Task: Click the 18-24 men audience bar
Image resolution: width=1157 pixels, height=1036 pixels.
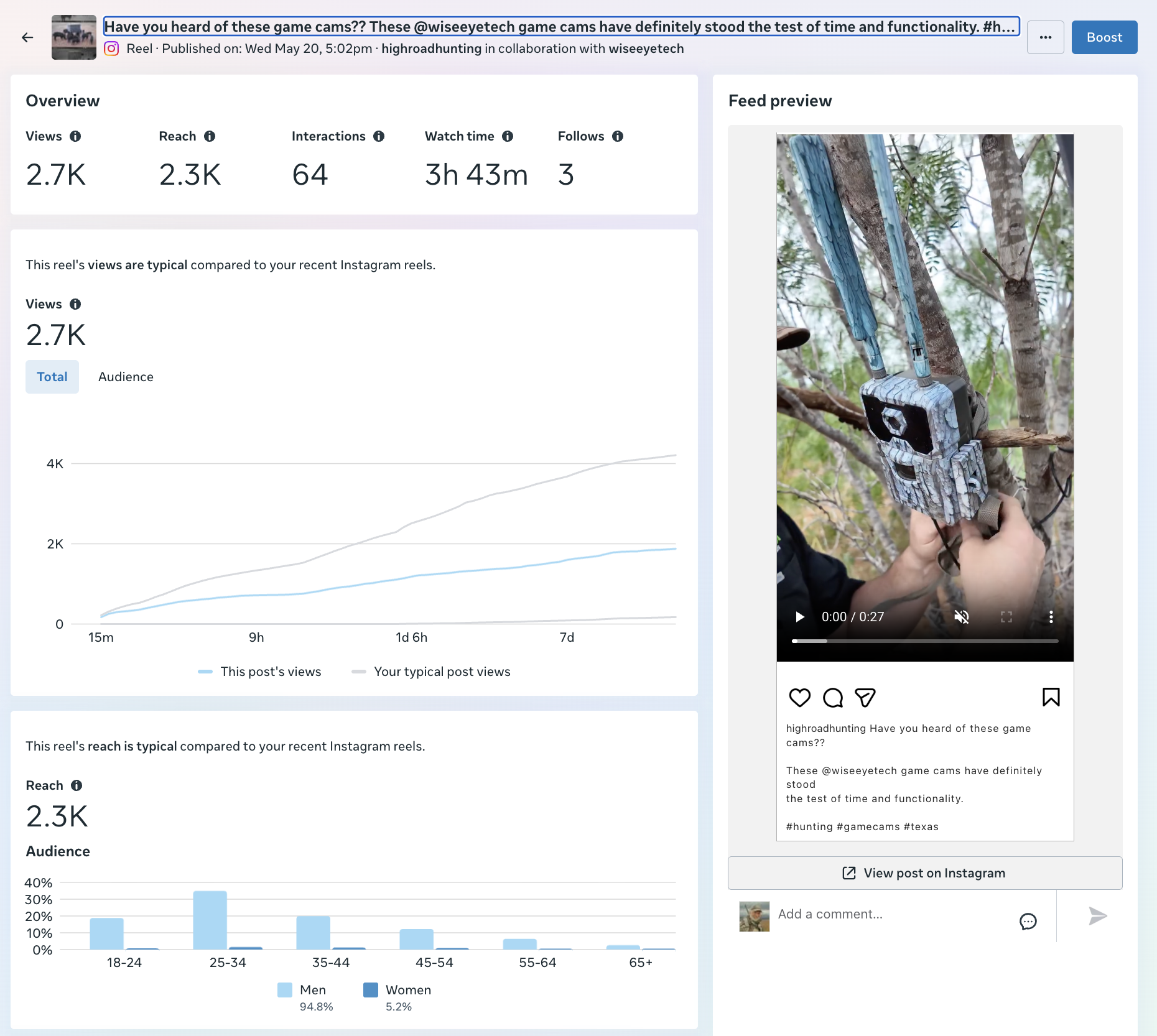Action: (x=106, y=934)
